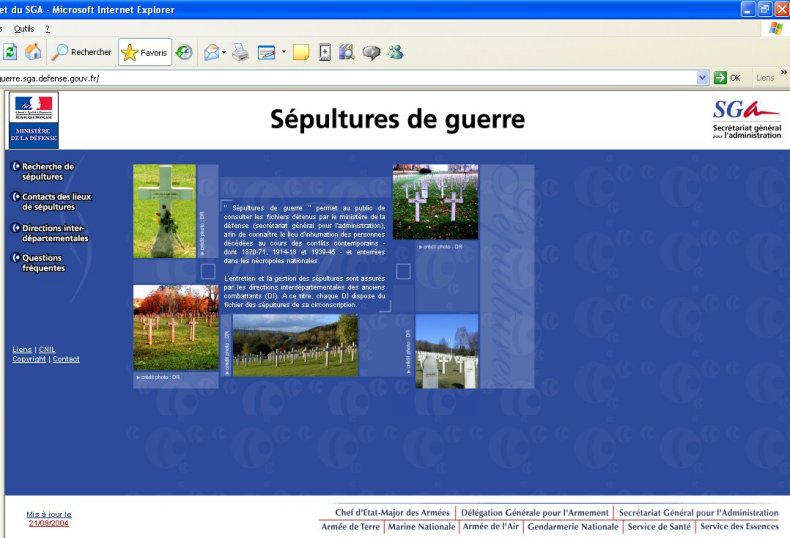Open the Rechercher search tool
The height and width of the screenshot is (538, 790).
coord(82,52)
